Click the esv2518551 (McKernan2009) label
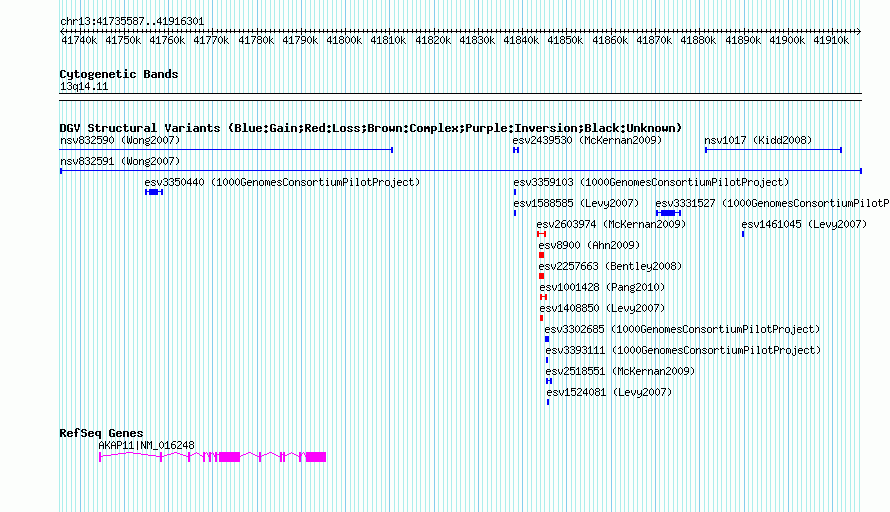The width and height of the screenshot is (890, 512). (x=620, y=371)
